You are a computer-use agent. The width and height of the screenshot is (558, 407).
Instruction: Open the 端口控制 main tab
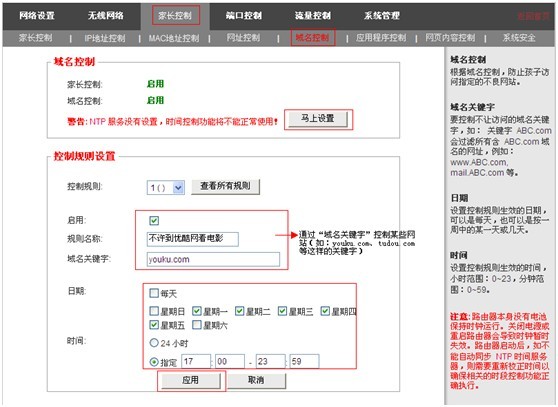tap(244, 15)
